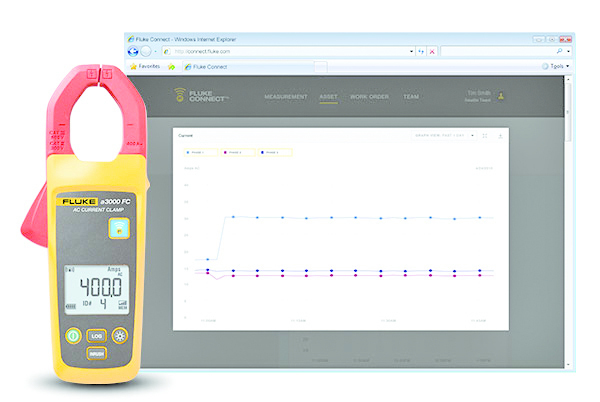Open the MEASUREMENT menu item
600x402 pixels.
pos(285,97)
